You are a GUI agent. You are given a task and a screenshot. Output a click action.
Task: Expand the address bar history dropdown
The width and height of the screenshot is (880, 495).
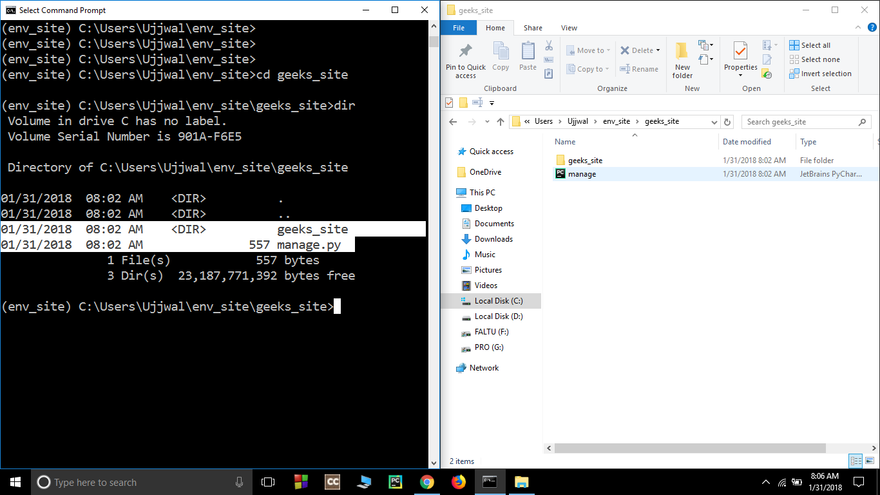(x=714, y=122)
